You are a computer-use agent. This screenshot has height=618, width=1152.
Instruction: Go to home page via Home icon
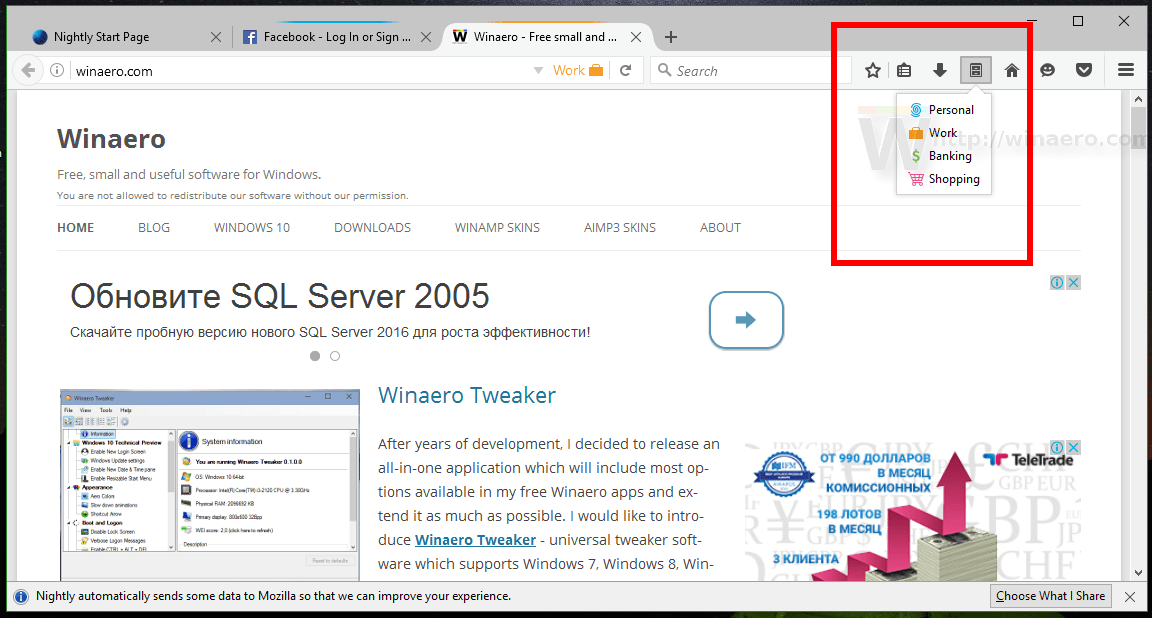pyautogui.click(x=1012, y=70)
